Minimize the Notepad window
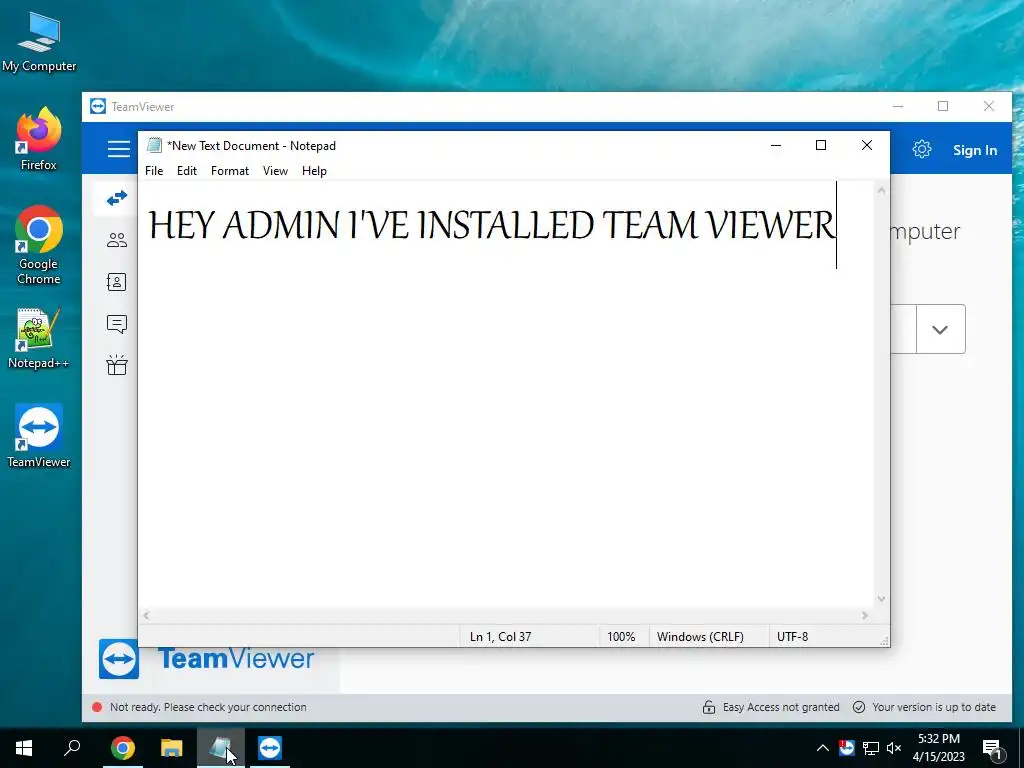Screen dimensions: 1024x768 (776, 145)
